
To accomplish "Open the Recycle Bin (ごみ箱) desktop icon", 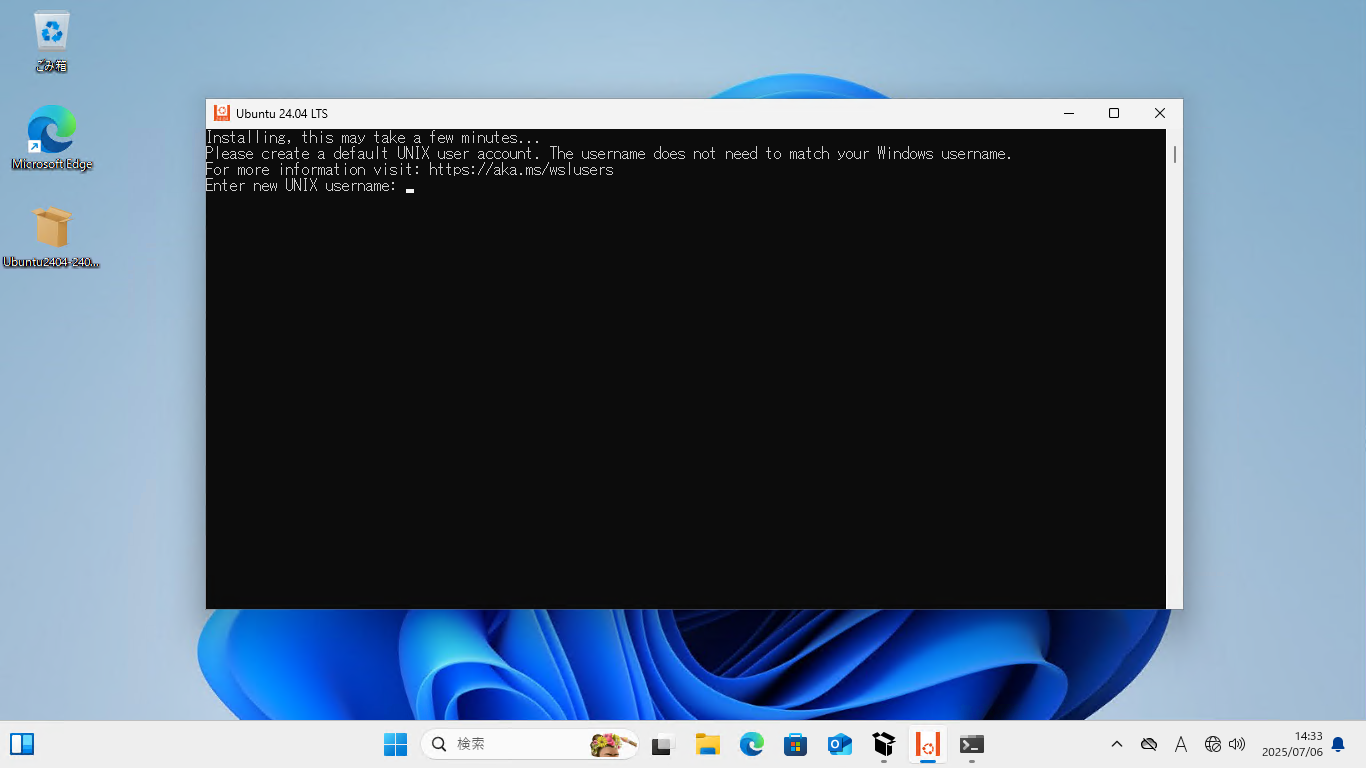I will coord(51,41).
